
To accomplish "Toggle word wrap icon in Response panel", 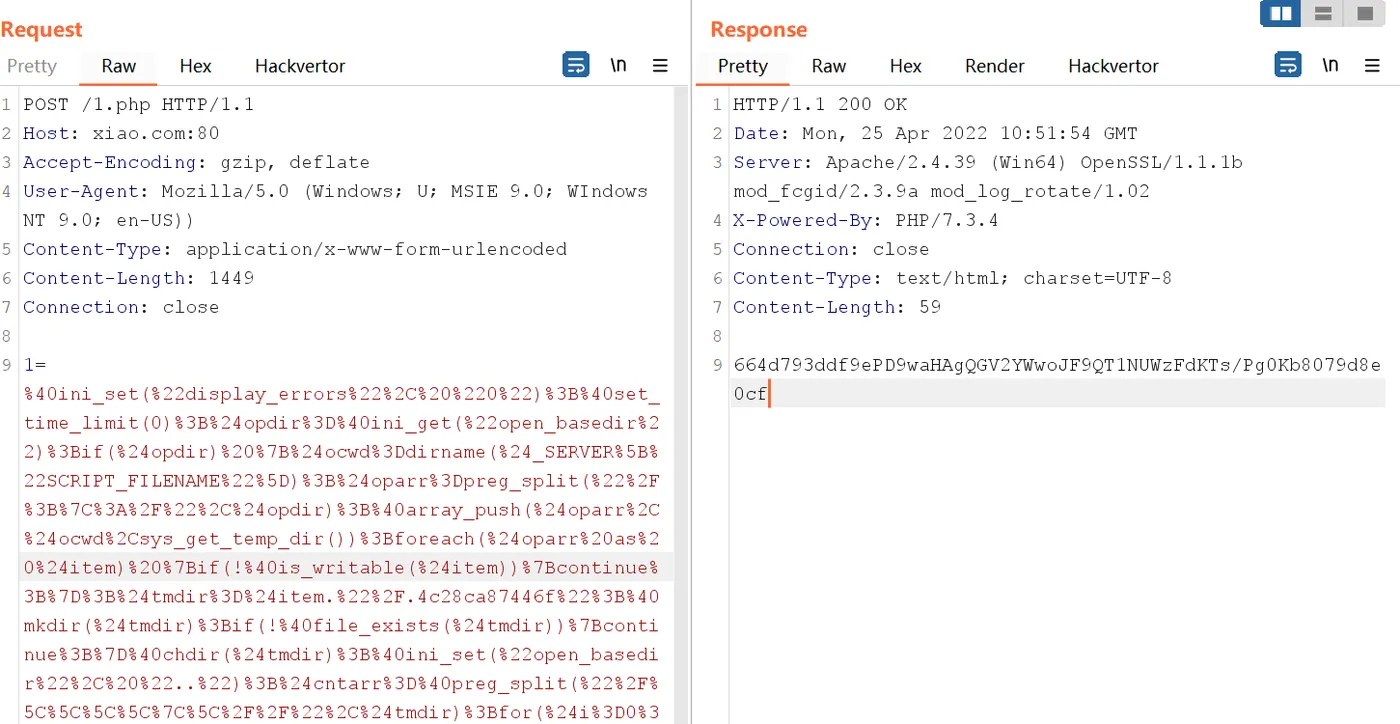I will pos(1288,65).
